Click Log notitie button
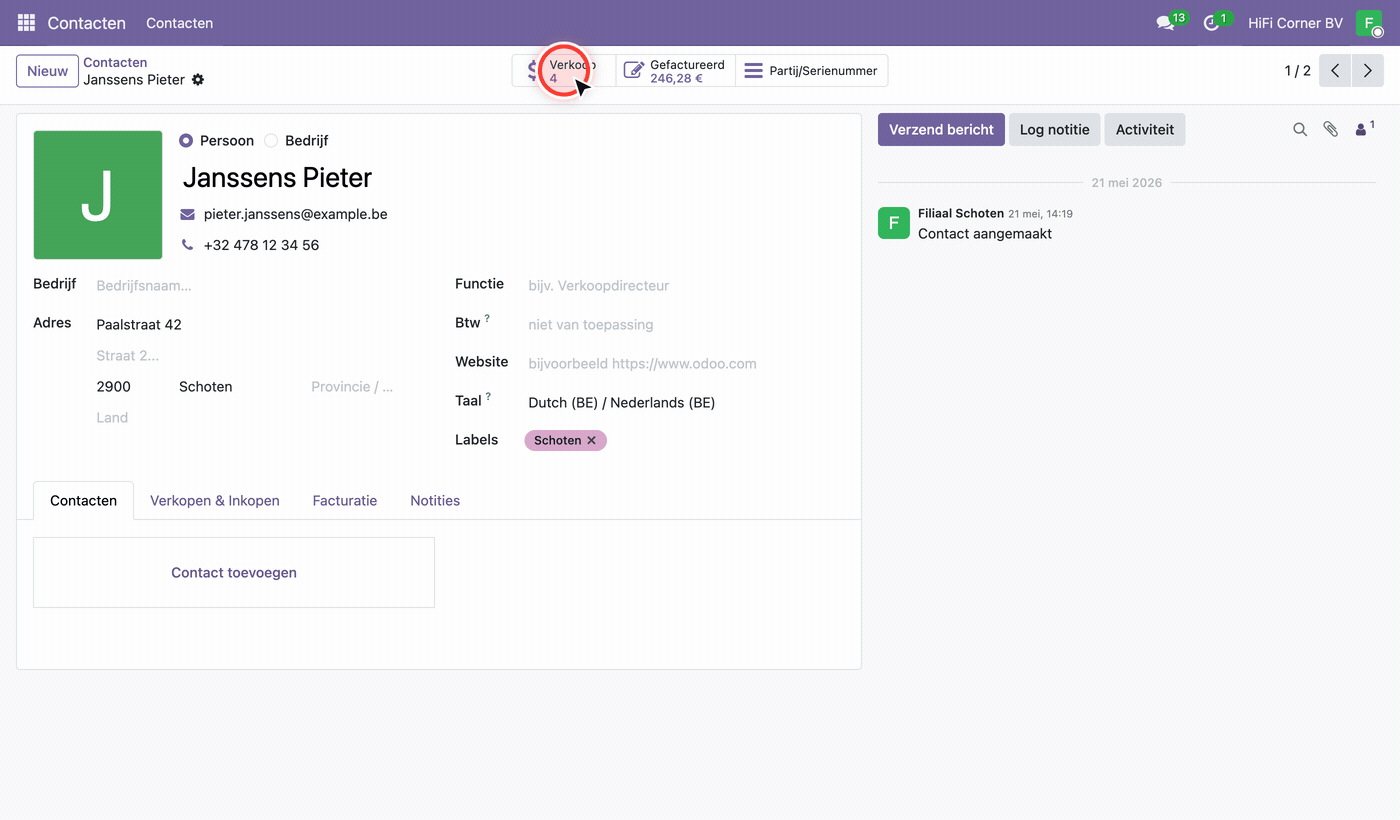Screen dimensions: 1400x820 pos(1054,129)
